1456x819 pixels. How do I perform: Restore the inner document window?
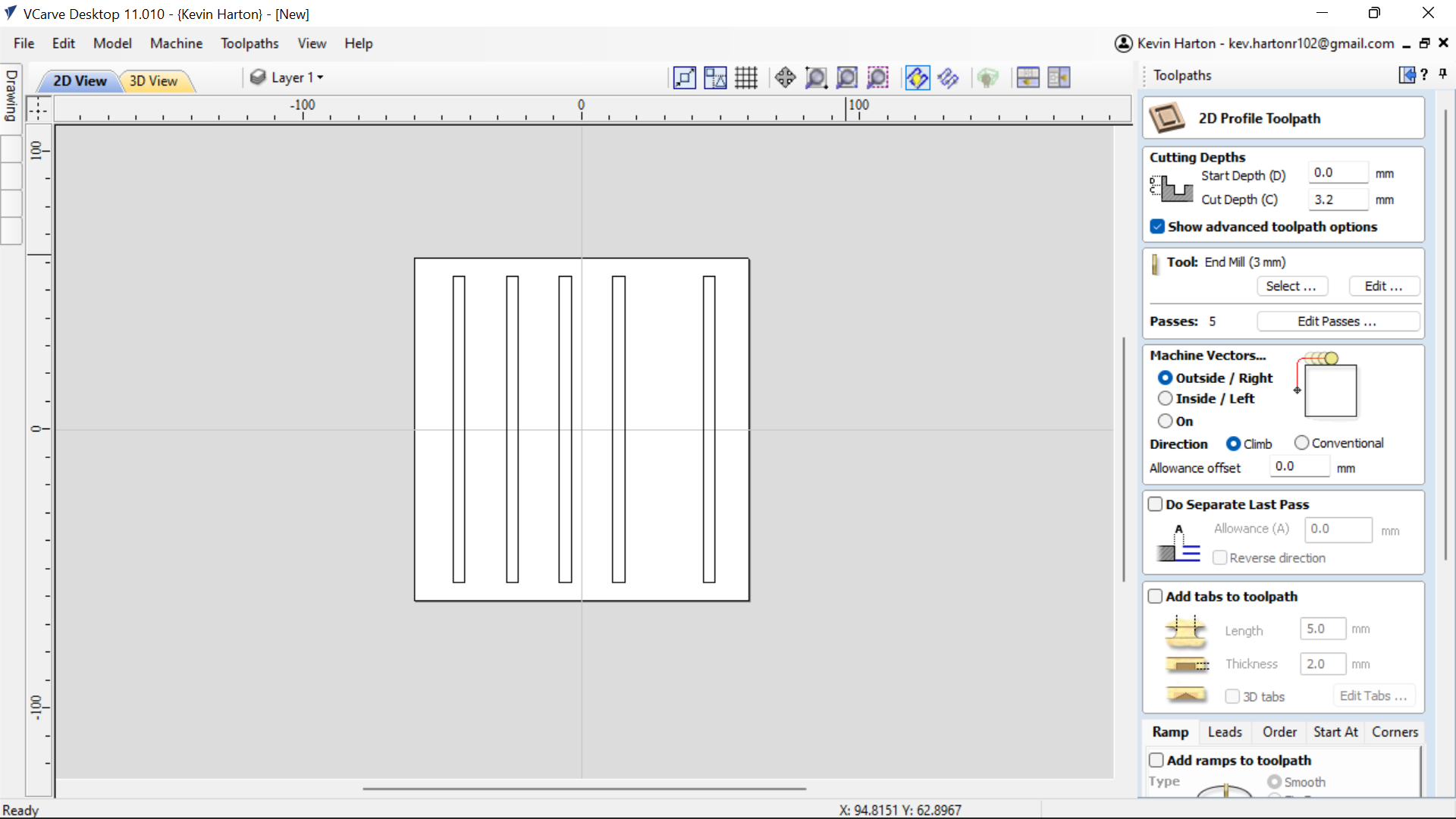tap(1424, 44)
